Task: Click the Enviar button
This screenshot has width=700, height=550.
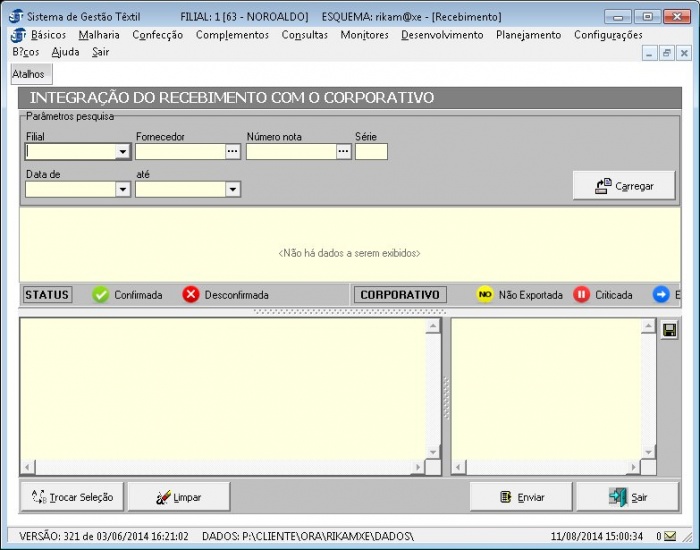Action: click(x=521, y=497)
